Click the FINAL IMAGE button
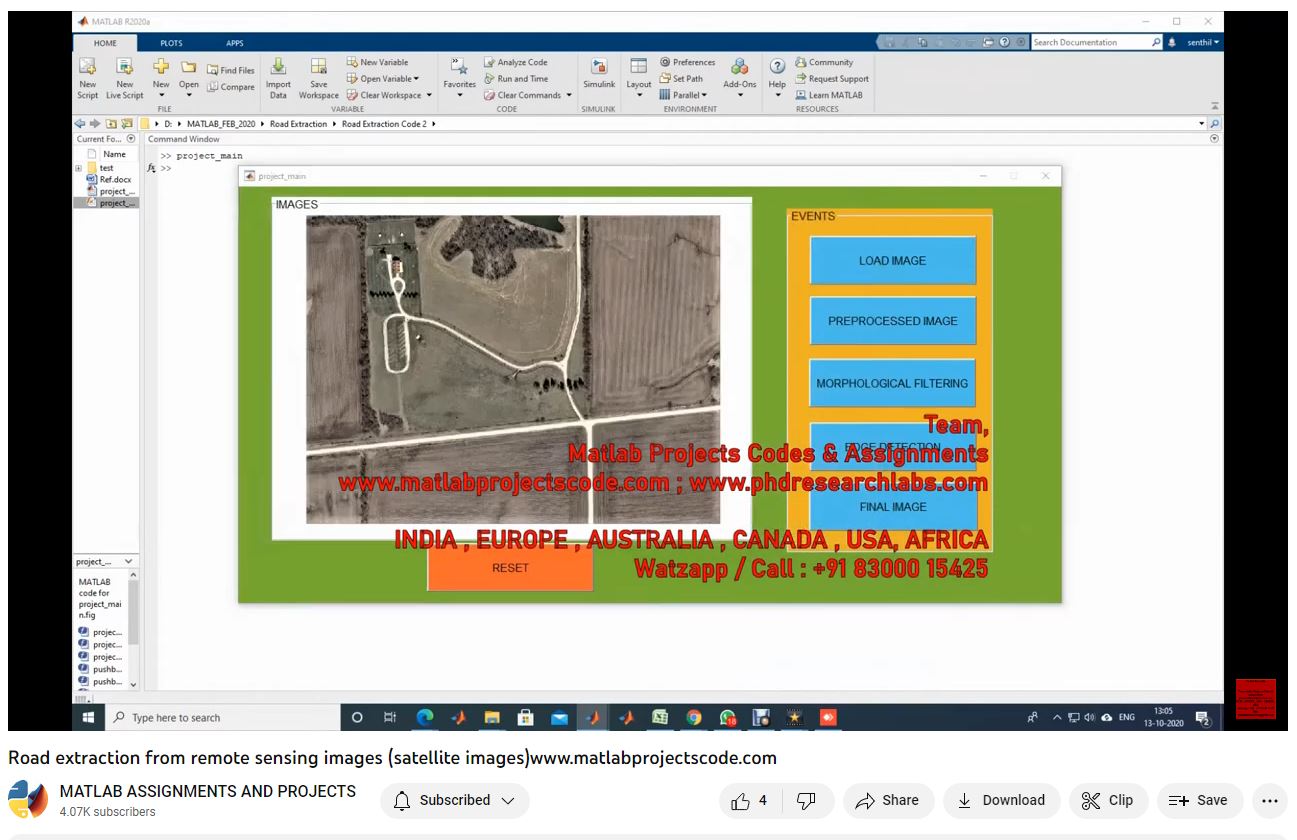This screenshot has height=840, width=1297. (x=892, y=507)
